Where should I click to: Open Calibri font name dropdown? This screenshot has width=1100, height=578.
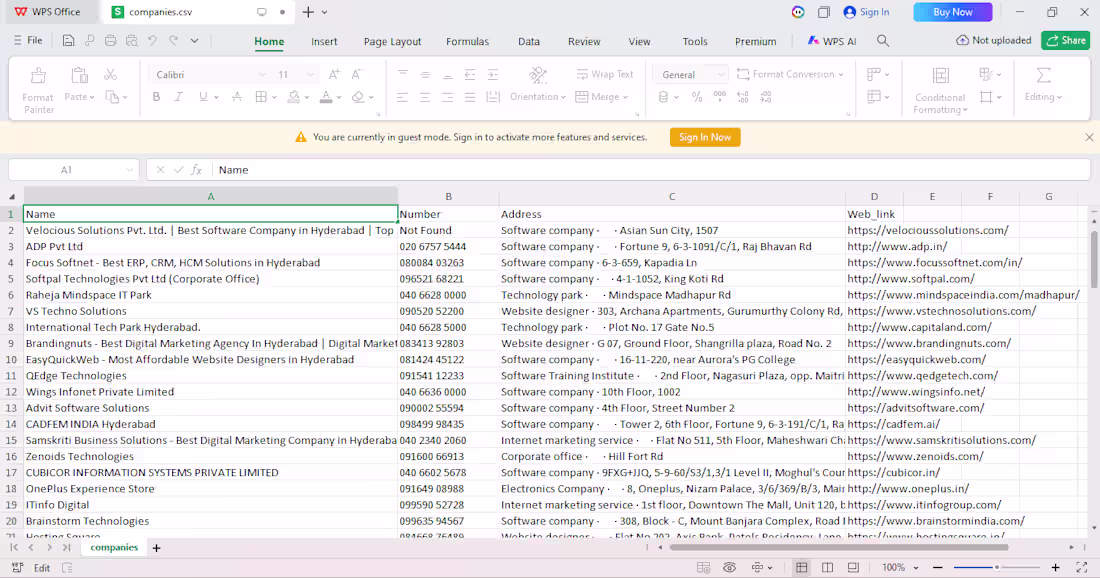coord(262,74)
